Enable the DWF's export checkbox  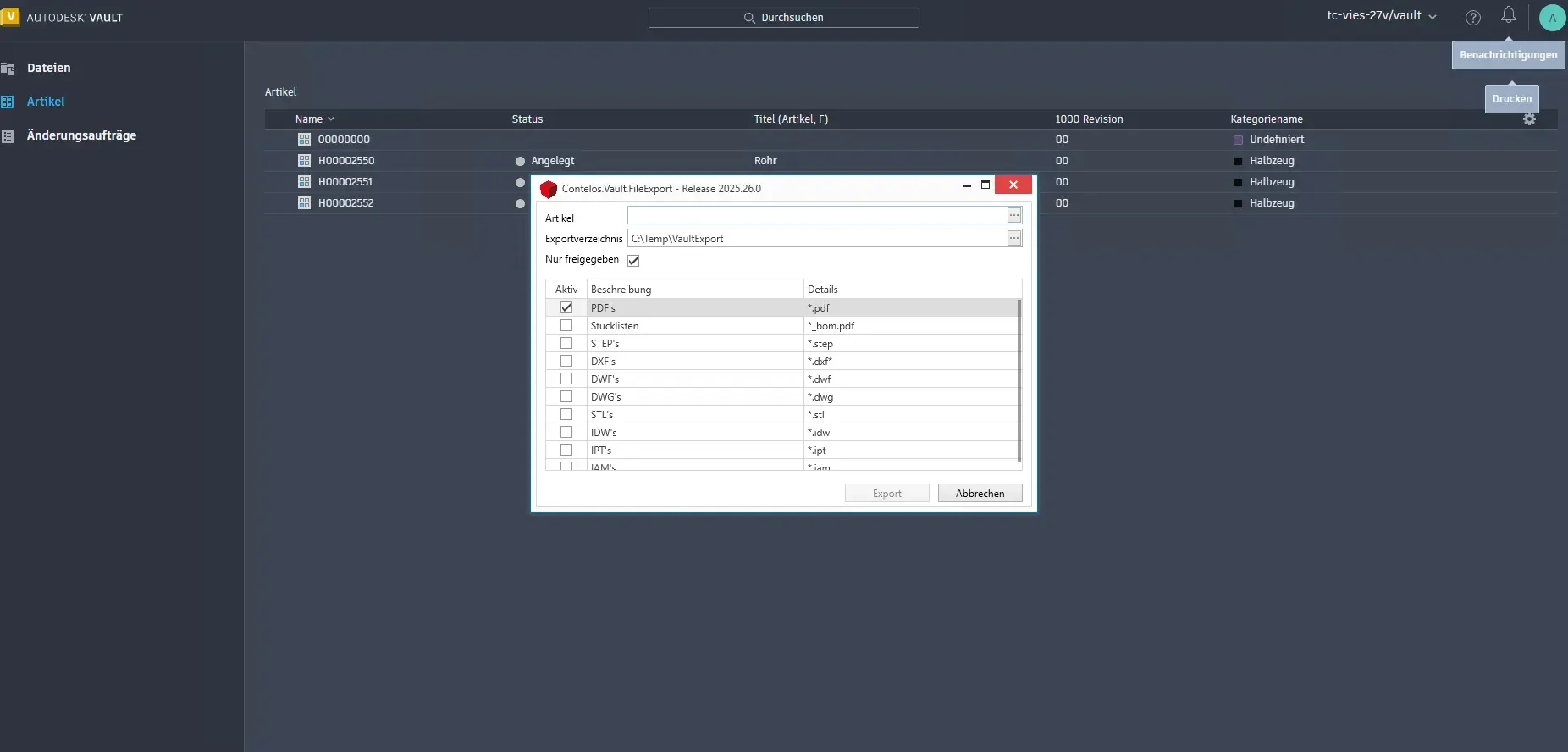tap(566, 379)
